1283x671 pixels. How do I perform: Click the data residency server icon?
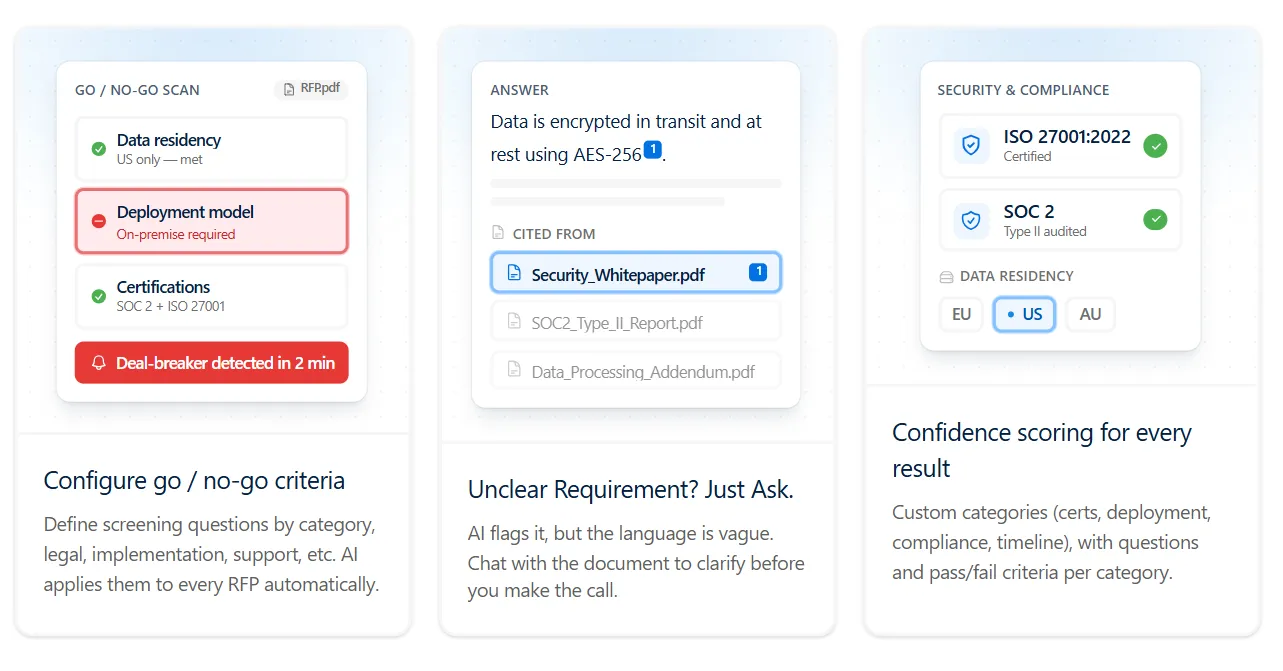[946, 276]
